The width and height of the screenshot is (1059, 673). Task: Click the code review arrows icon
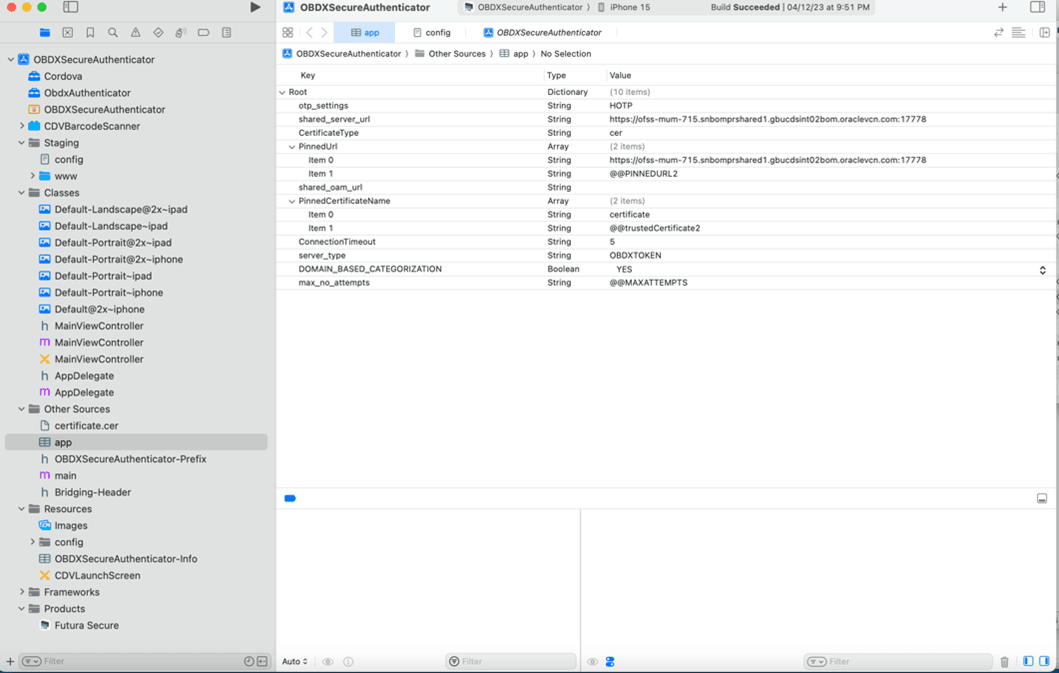998,32
